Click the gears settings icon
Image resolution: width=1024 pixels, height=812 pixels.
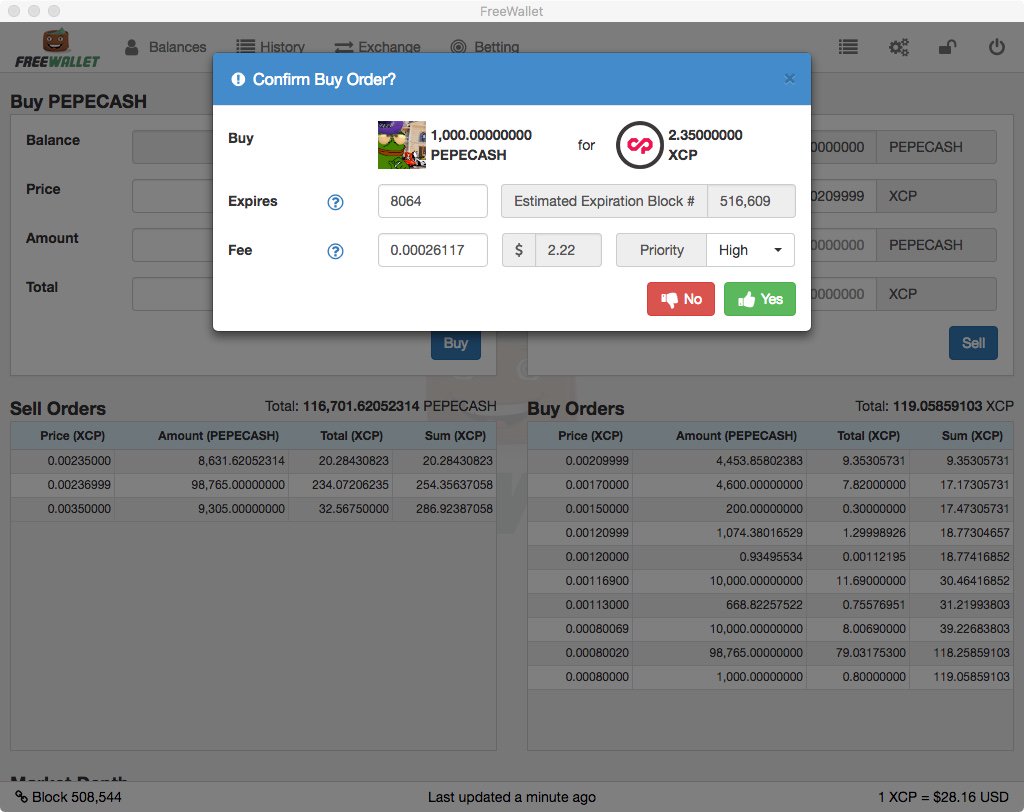tap(898, 46)
